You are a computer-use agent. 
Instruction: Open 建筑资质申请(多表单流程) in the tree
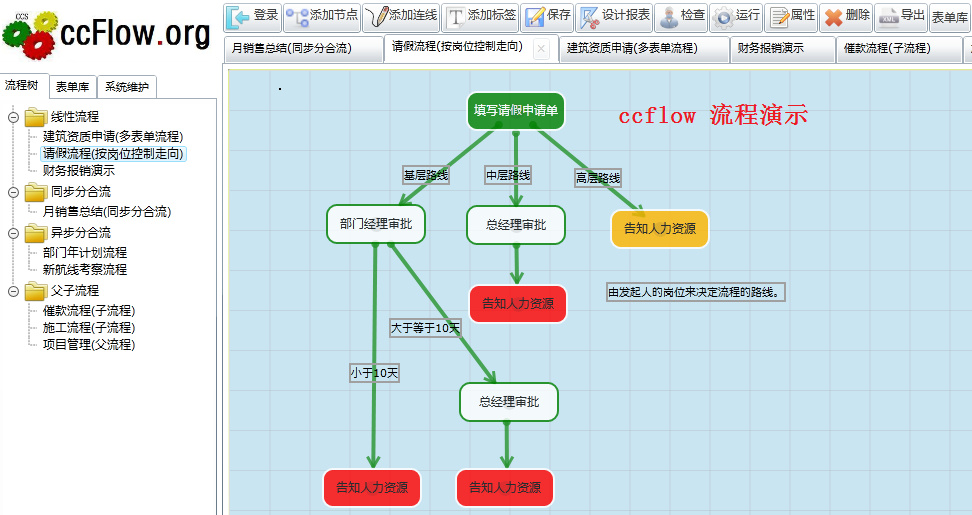(x=113, y=137)
